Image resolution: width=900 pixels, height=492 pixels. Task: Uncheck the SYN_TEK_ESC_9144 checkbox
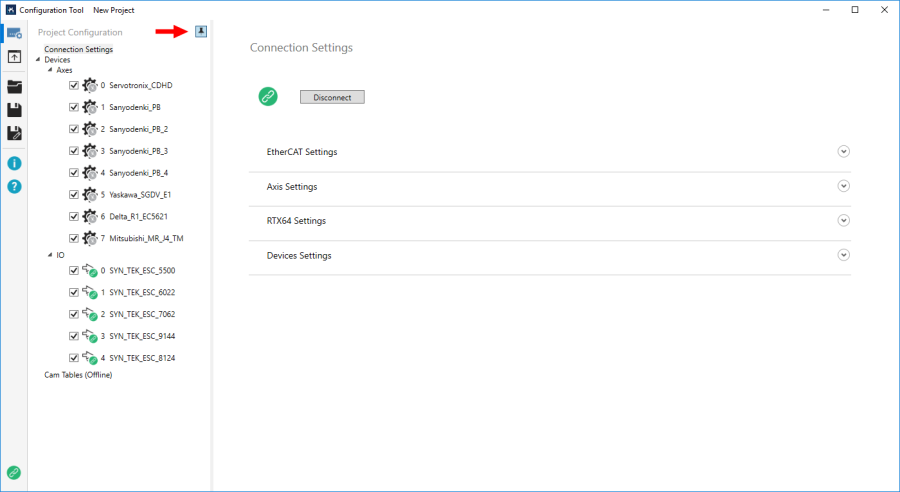click(73, 335)
